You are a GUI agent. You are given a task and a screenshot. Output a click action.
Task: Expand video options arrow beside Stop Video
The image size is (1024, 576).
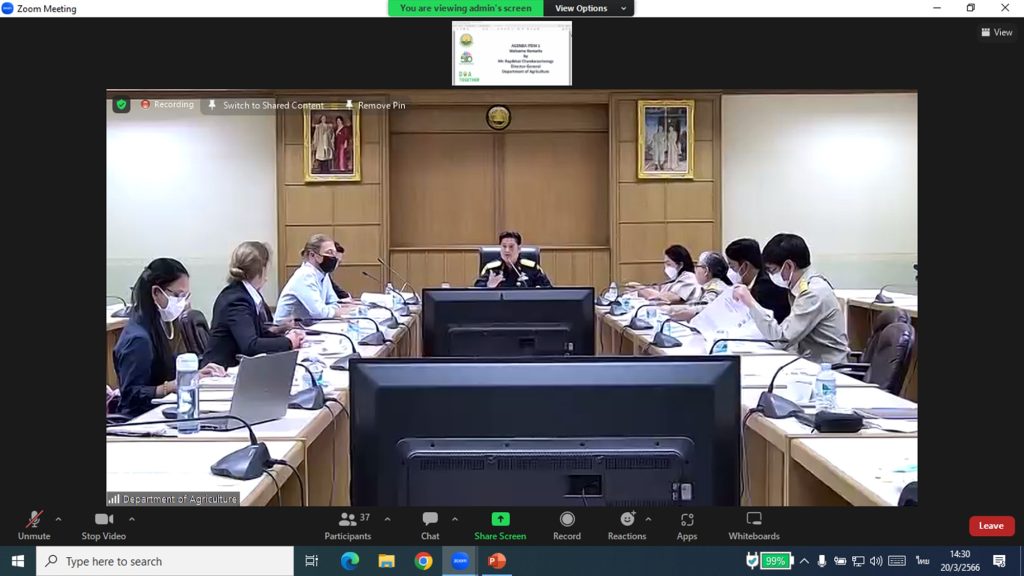(x=132, y=519)
